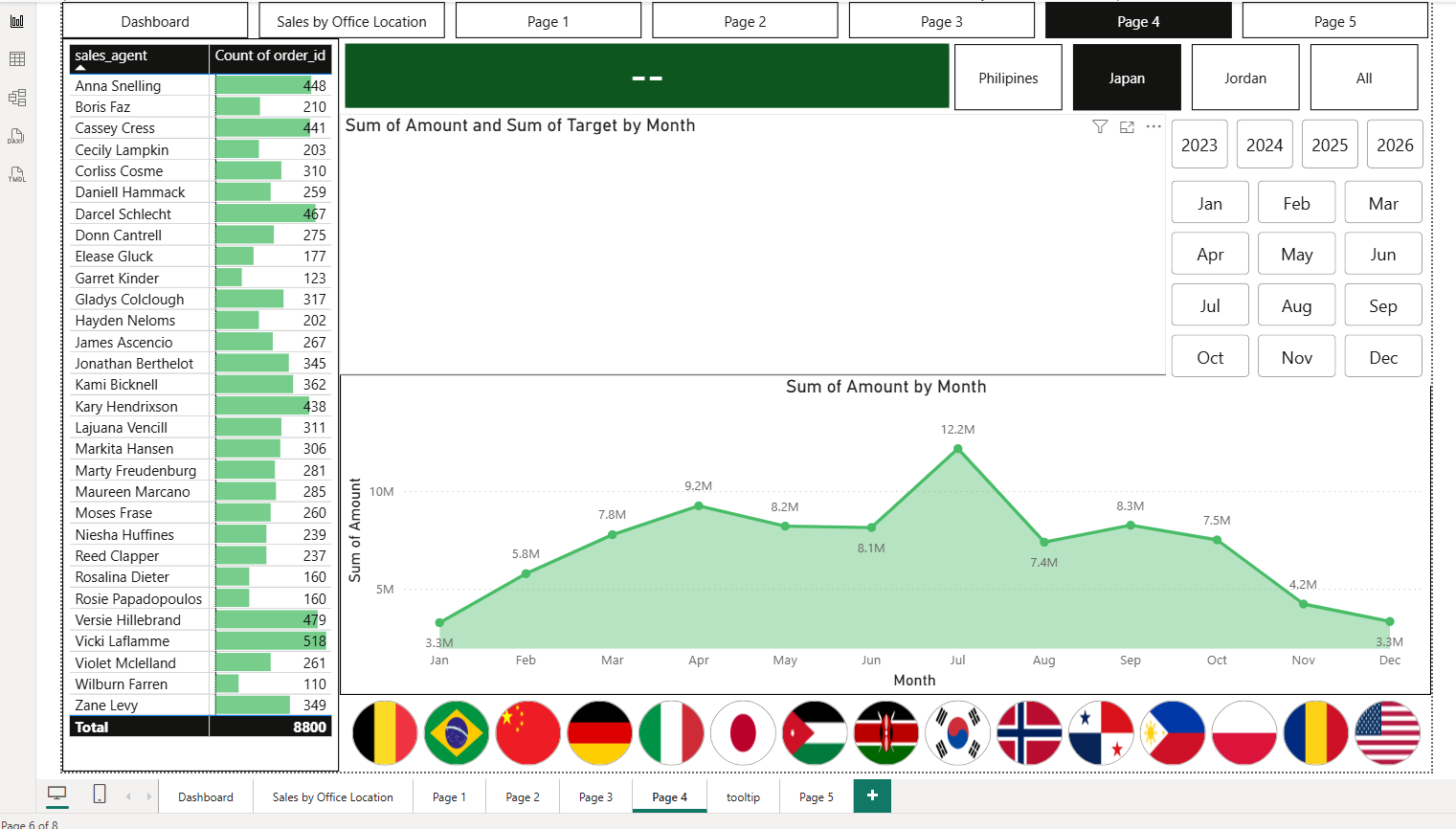Screen dimensions: 1456x829
Task: Toggle the Jul month slicer
Action: tap(1210, 305)
